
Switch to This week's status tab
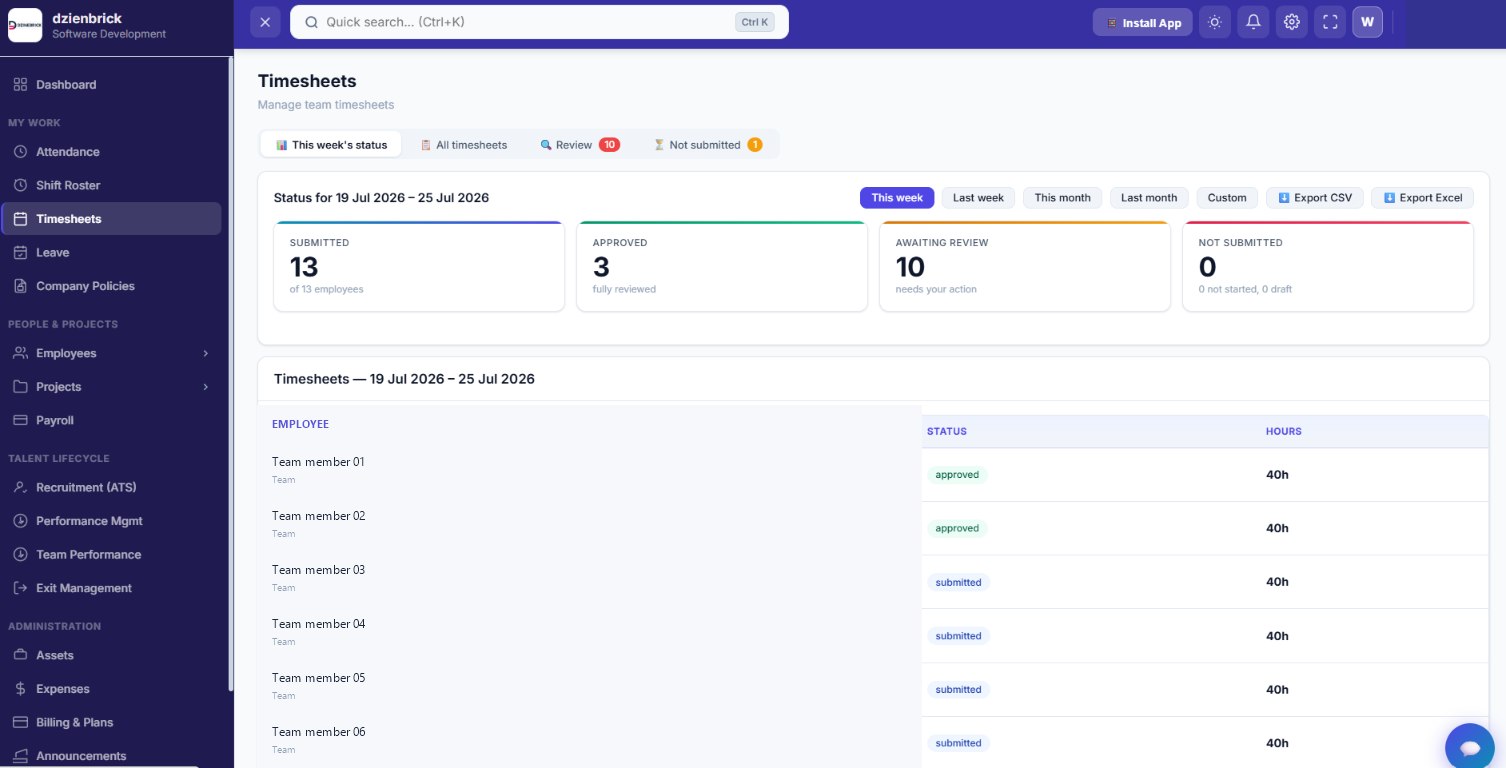coord(331,145)
